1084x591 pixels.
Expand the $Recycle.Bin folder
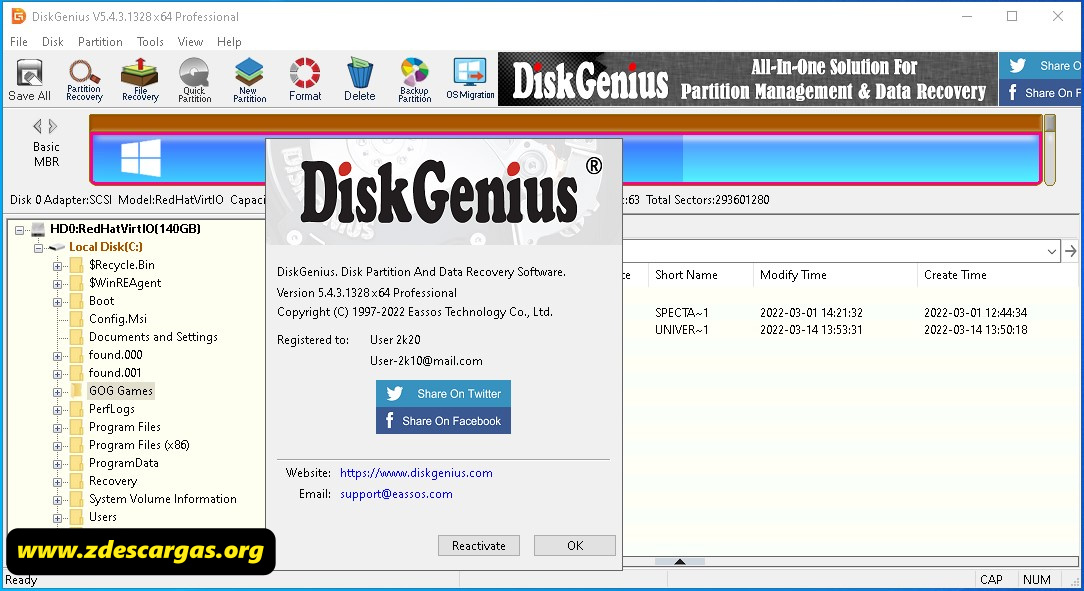coord(57,266)
